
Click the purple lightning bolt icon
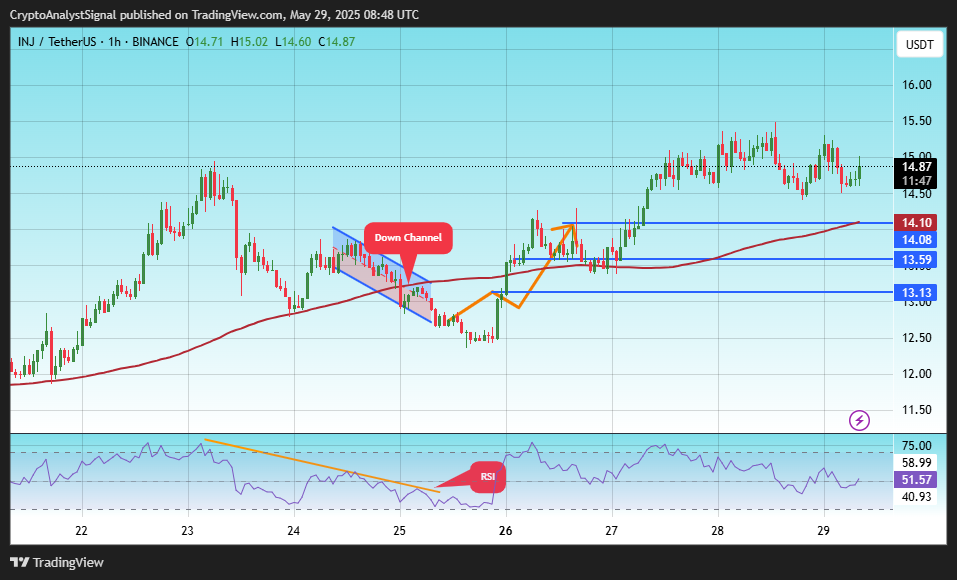[x=859, y=420]
